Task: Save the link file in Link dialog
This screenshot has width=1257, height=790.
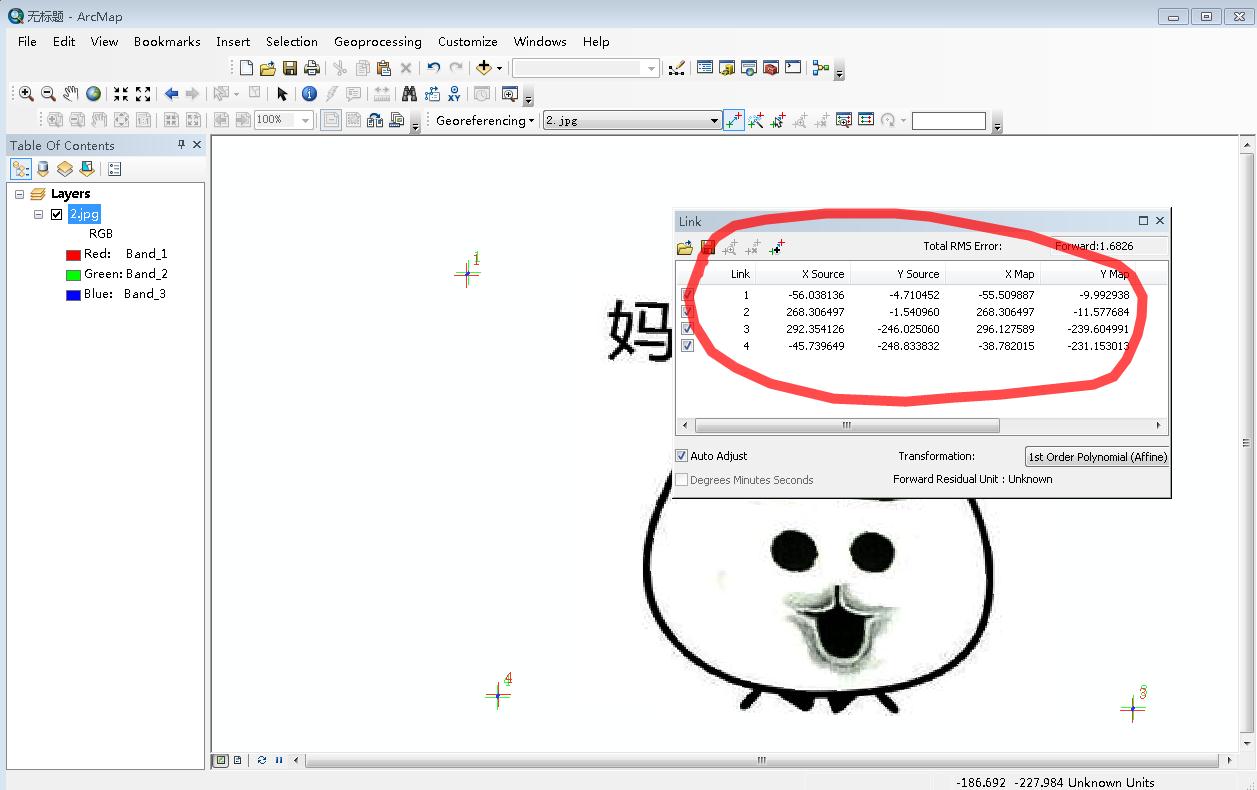Action: [x=707, y=247]
